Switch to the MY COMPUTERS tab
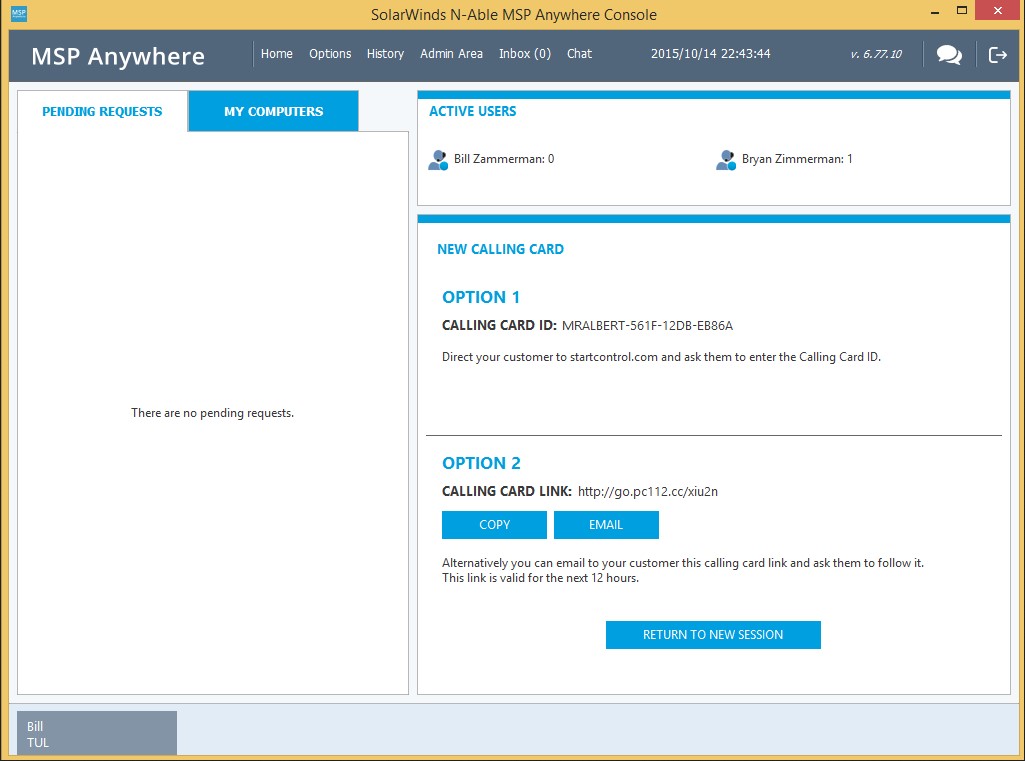 (x=272, y=111)
